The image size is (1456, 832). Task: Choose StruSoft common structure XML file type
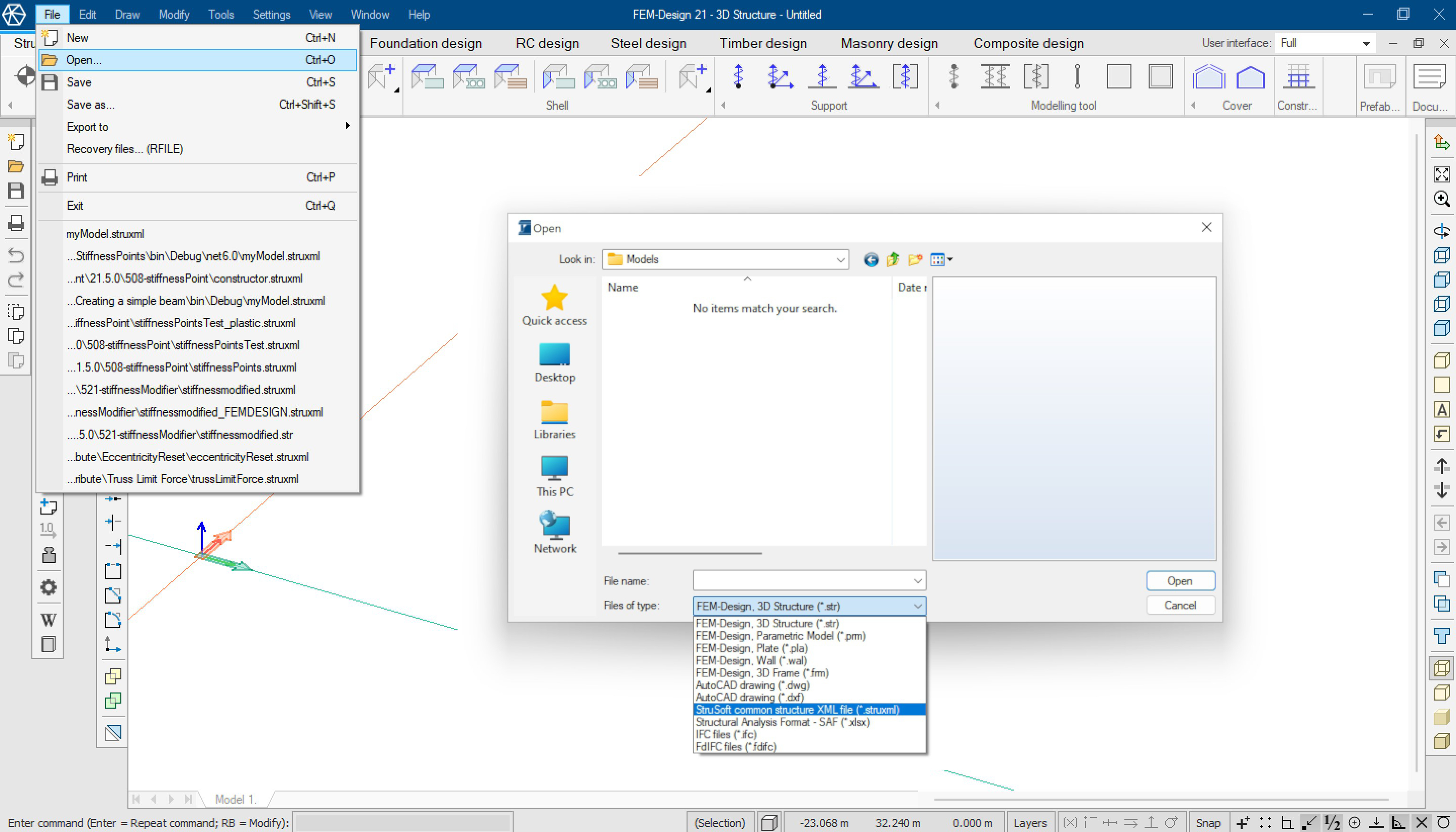pos(797,709)
